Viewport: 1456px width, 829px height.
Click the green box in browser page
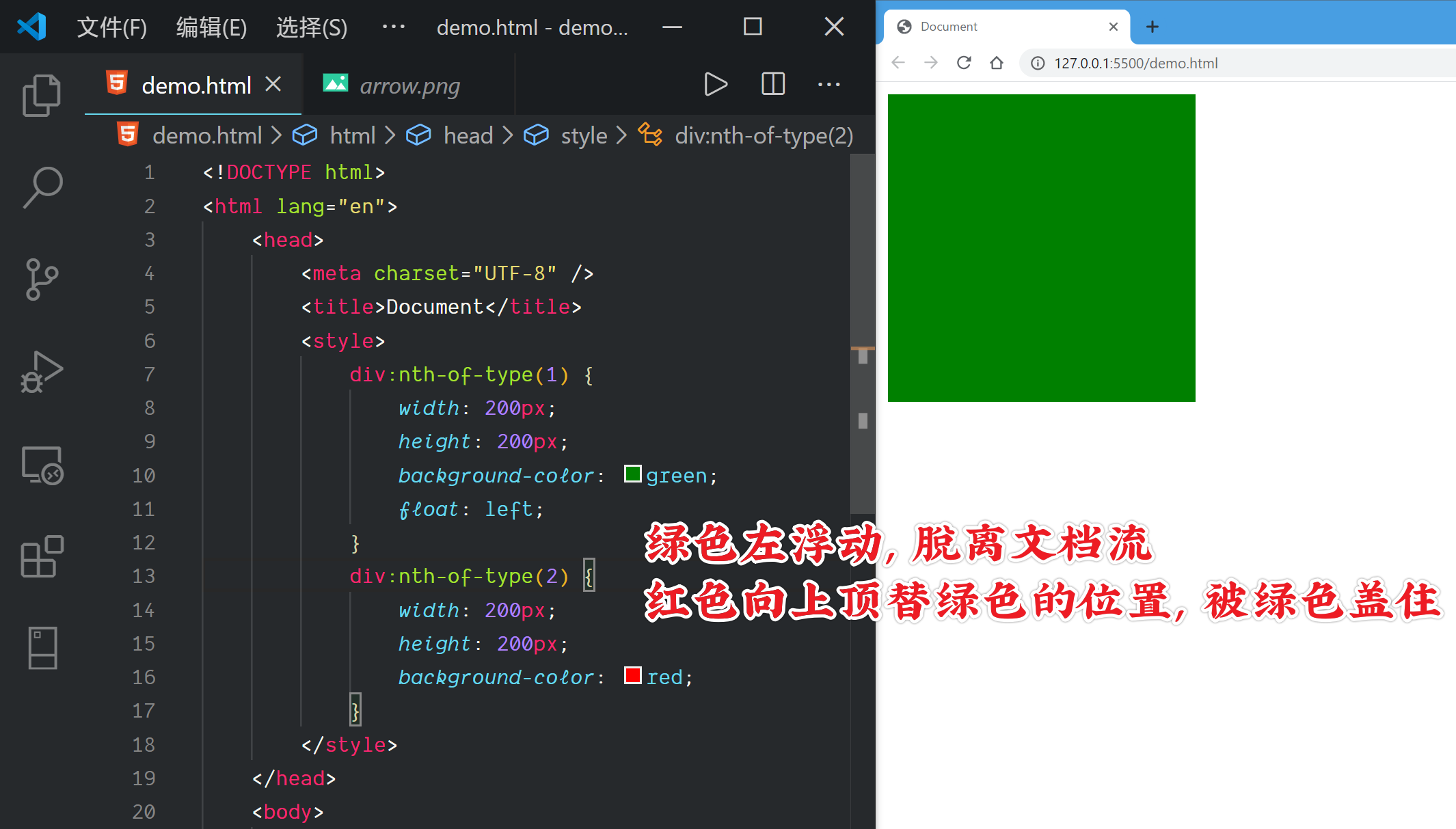[x=1041, y=248]
